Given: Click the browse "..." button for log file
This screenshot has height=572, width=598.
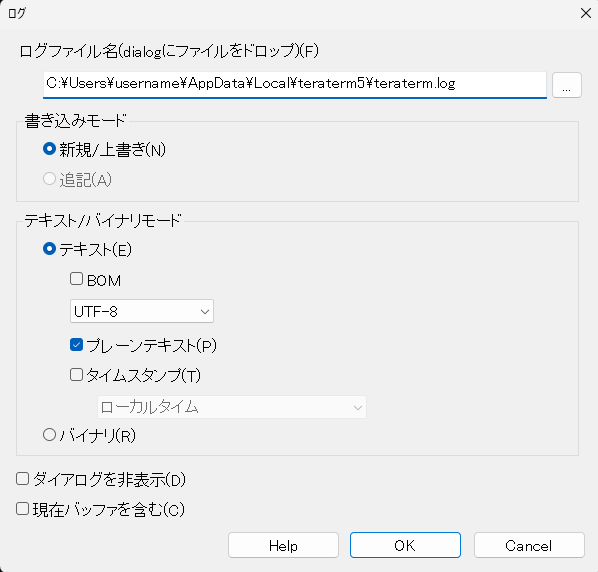Looking at the screenshot, I should pyautogui.click(x=567, y=85).
